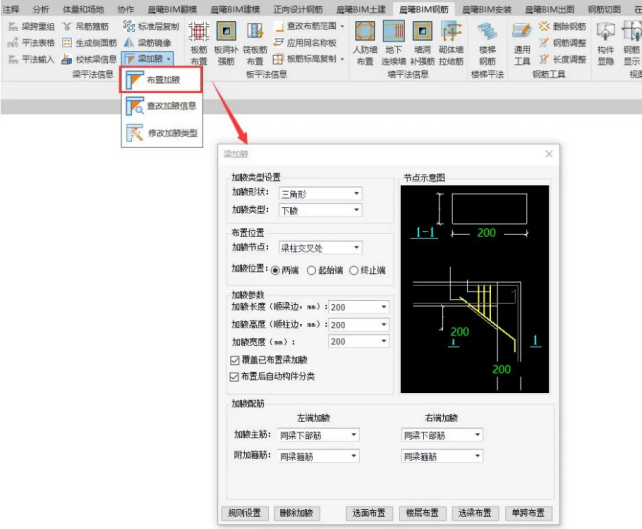Open the 板筋布置 tool

pyautogui.click(x=199, y=43)
